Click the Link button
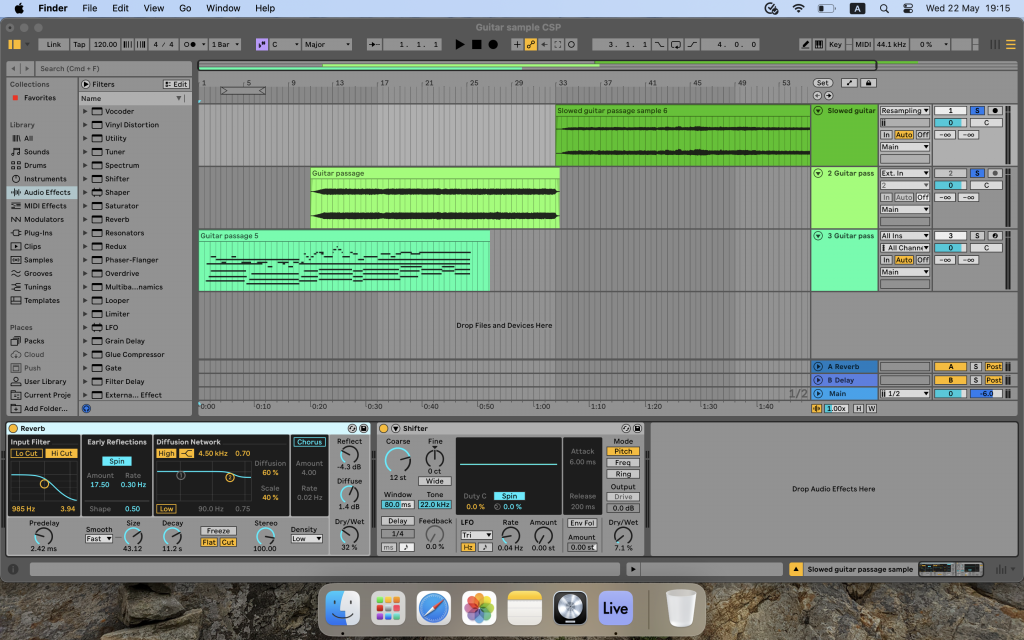The image size is (1024, 640). coord(54,44)
